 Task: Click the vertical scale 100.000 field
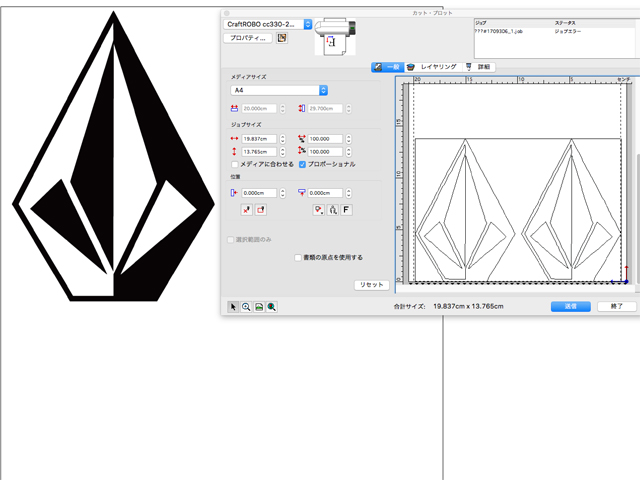[x=325, y=152]
